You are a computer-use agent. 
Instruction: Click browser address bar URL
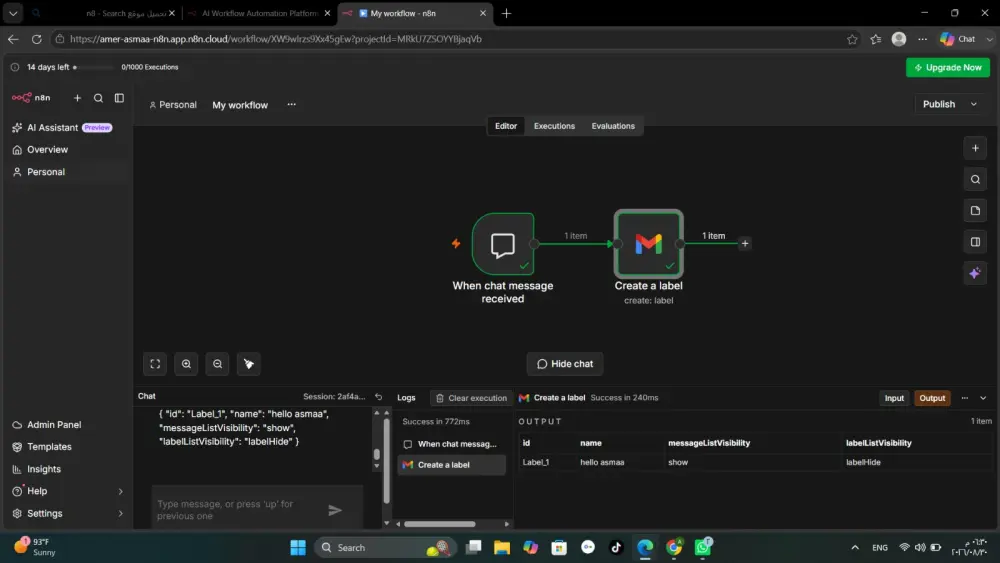click(276, 39)
